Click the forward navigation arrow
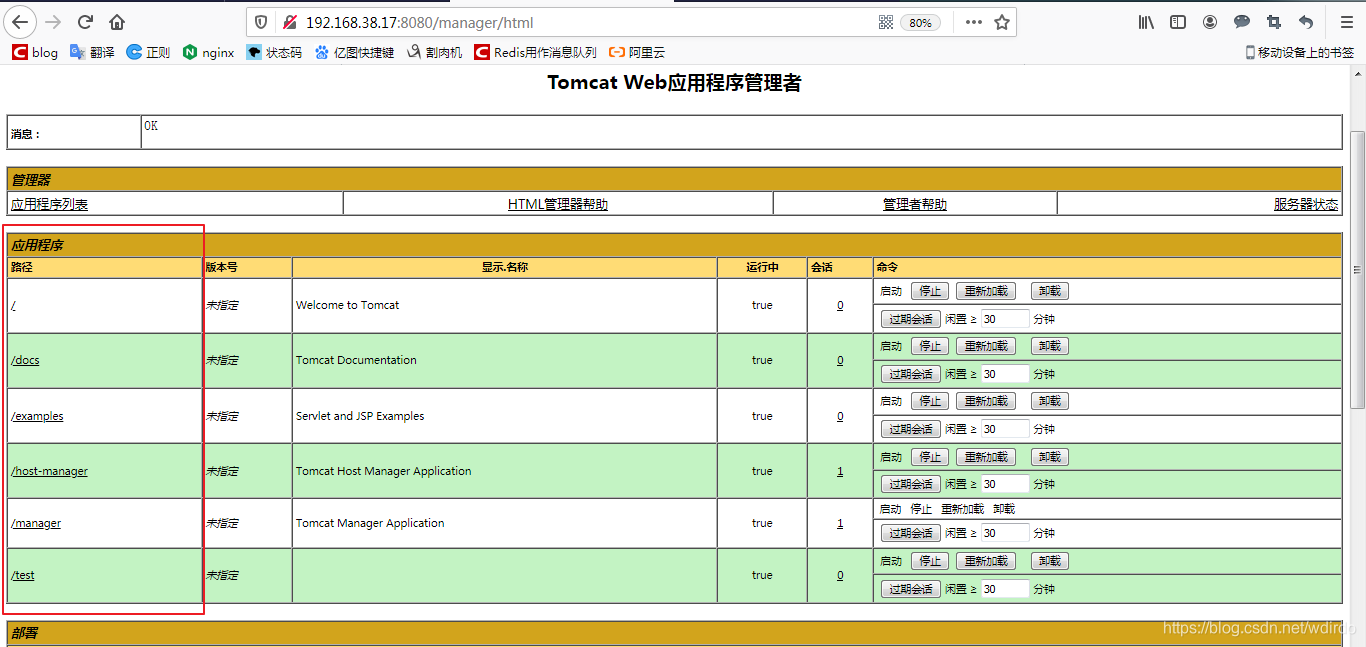Image resolution: width=1366 pixels, height=647 pixels. [x=53, y=22]
